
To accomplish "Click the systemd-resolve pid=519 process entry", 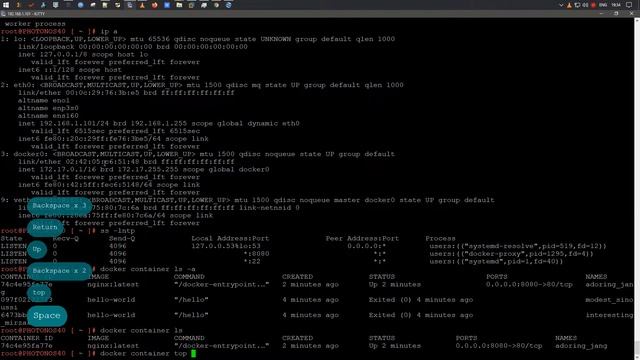I will [518, 246].
